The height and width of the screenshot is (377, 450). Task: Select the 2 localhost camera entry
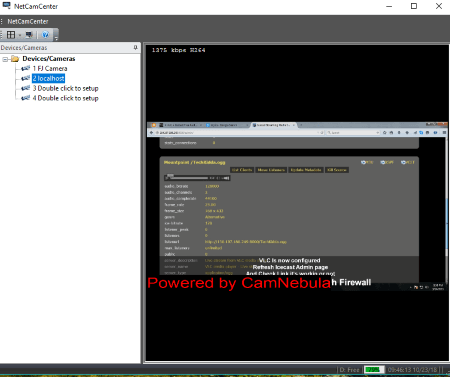click(48, 78)
